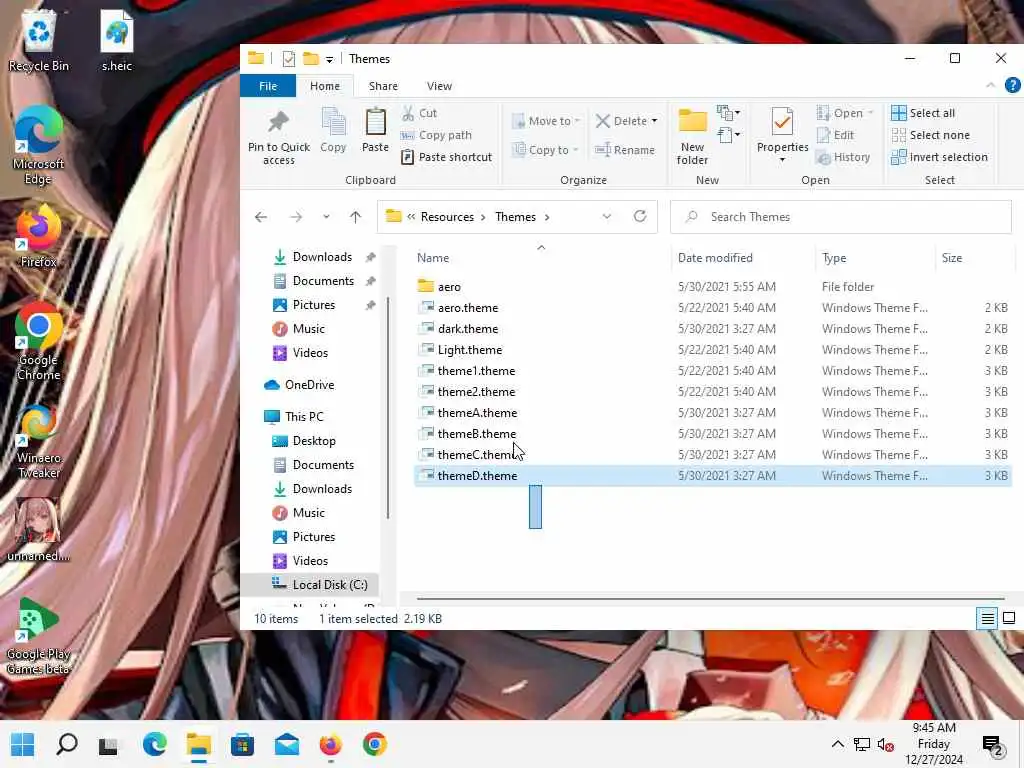Open address bar history dropdown
This screenshot has width=1024, height=768.
point(607,216)
